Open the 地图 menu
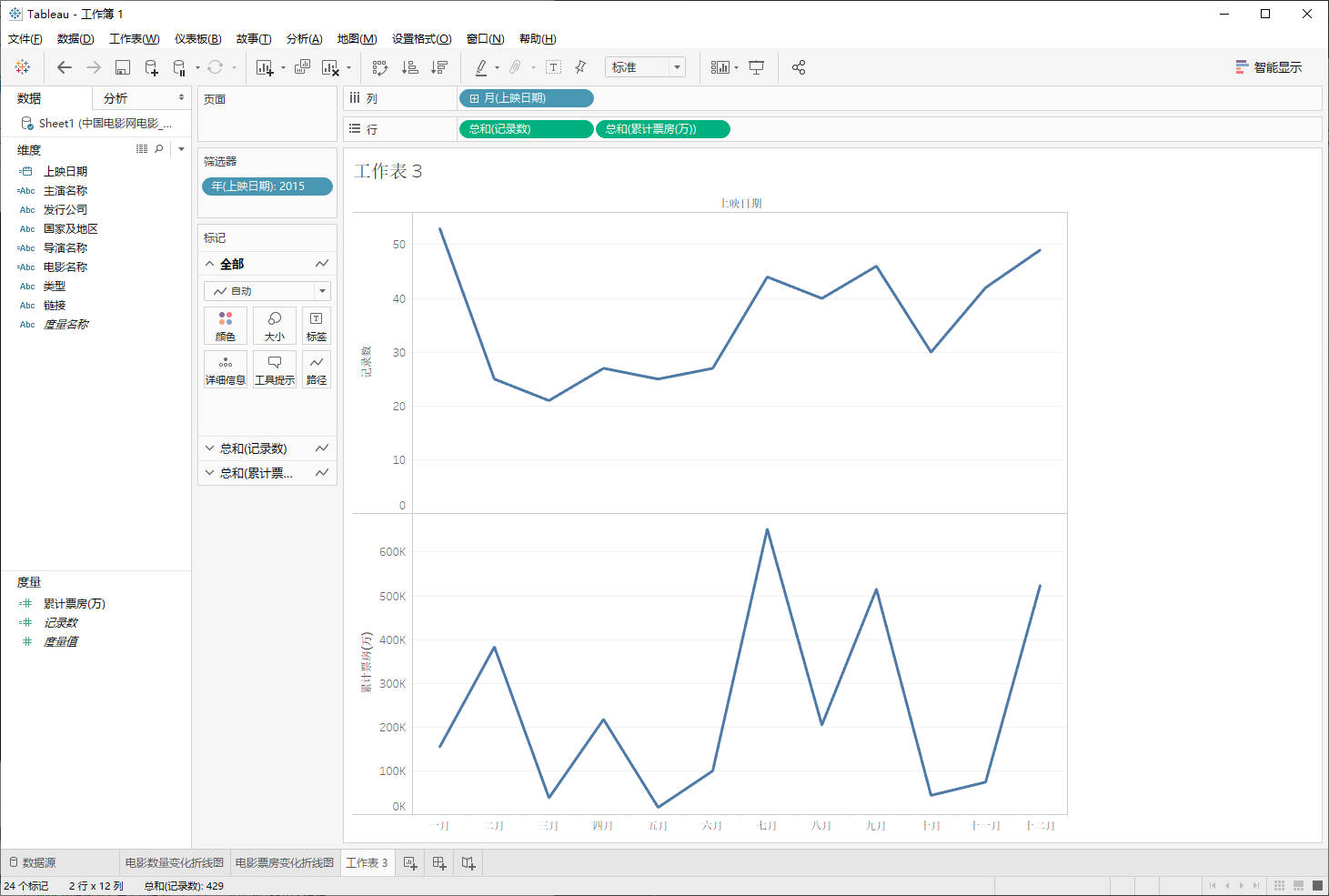This screenshot has width=1329, height=896. tap(357, 39)
